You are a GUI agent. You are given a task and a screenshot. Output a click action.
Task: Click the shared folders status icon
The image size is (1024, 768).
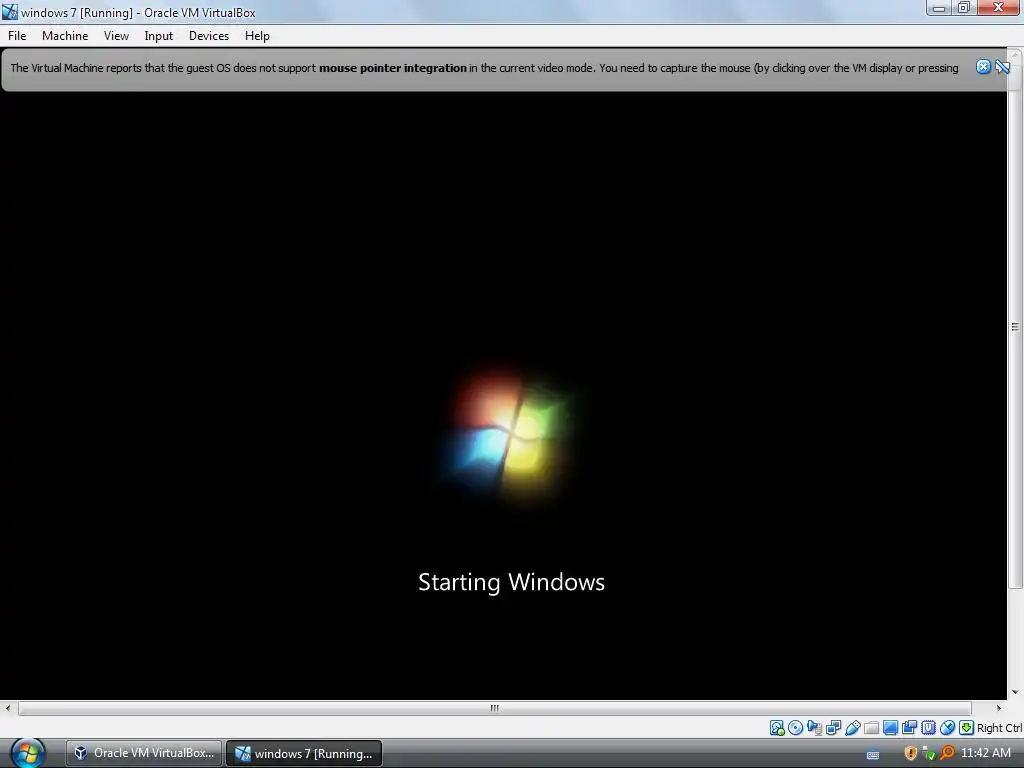(872, 728)
